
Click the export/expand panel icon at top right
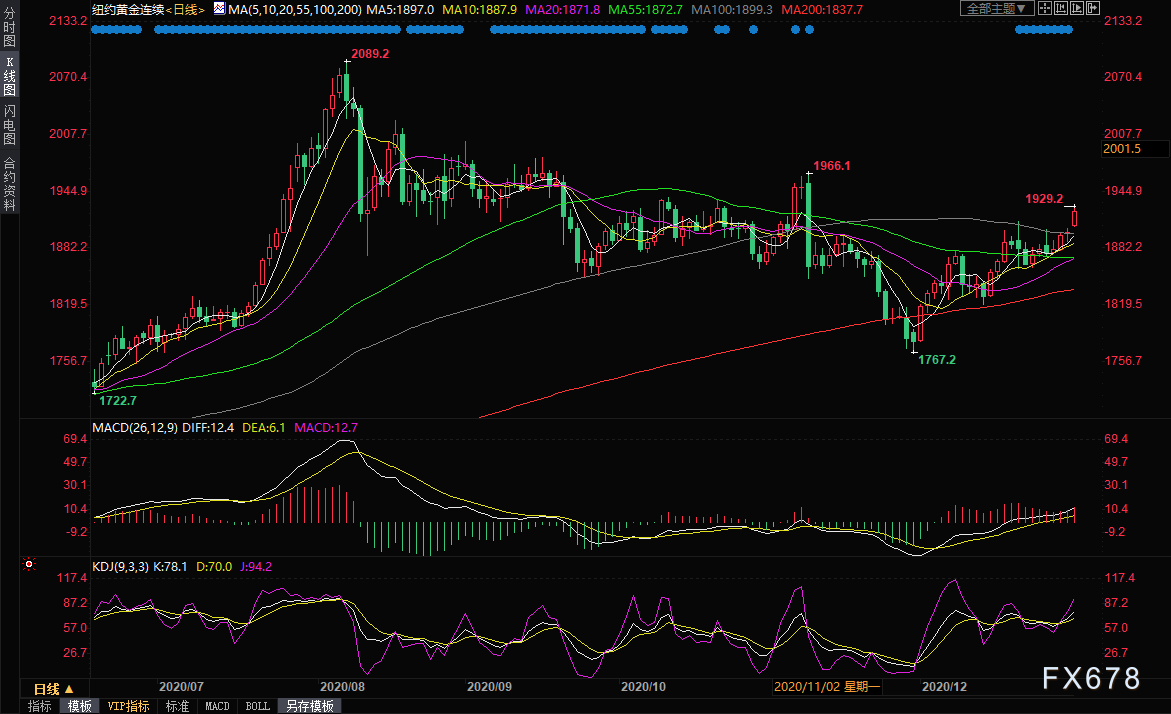click(x=1093, y=8)
